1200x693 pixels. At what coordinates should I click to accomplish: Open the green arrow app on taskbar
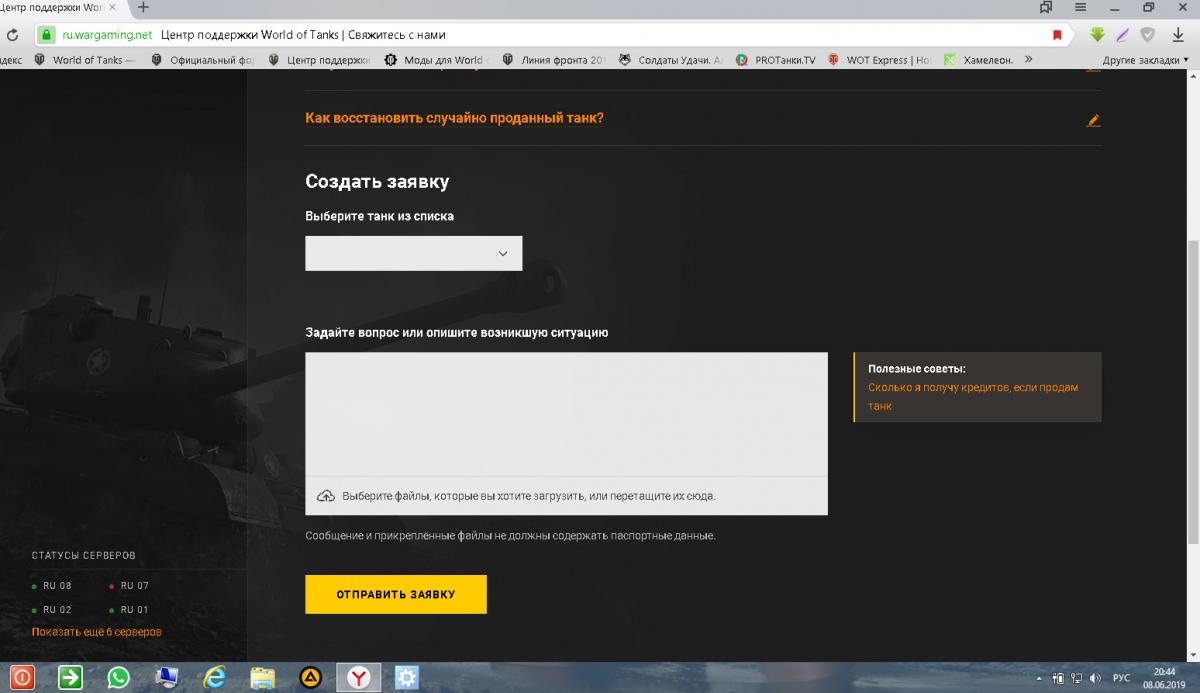coord(70,678)
